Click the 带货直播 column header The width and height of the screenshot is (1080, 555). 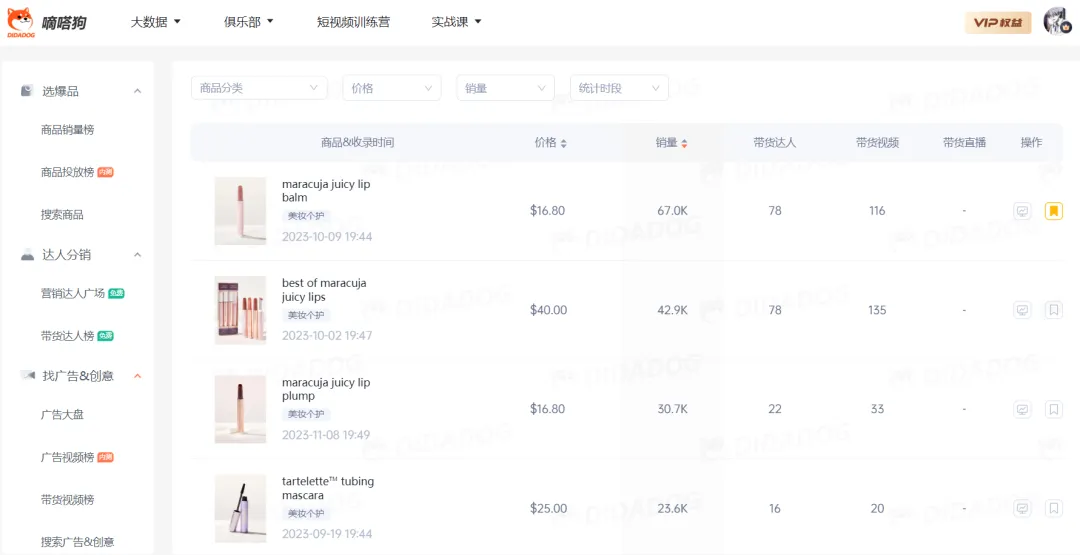(x=964, y=143)
